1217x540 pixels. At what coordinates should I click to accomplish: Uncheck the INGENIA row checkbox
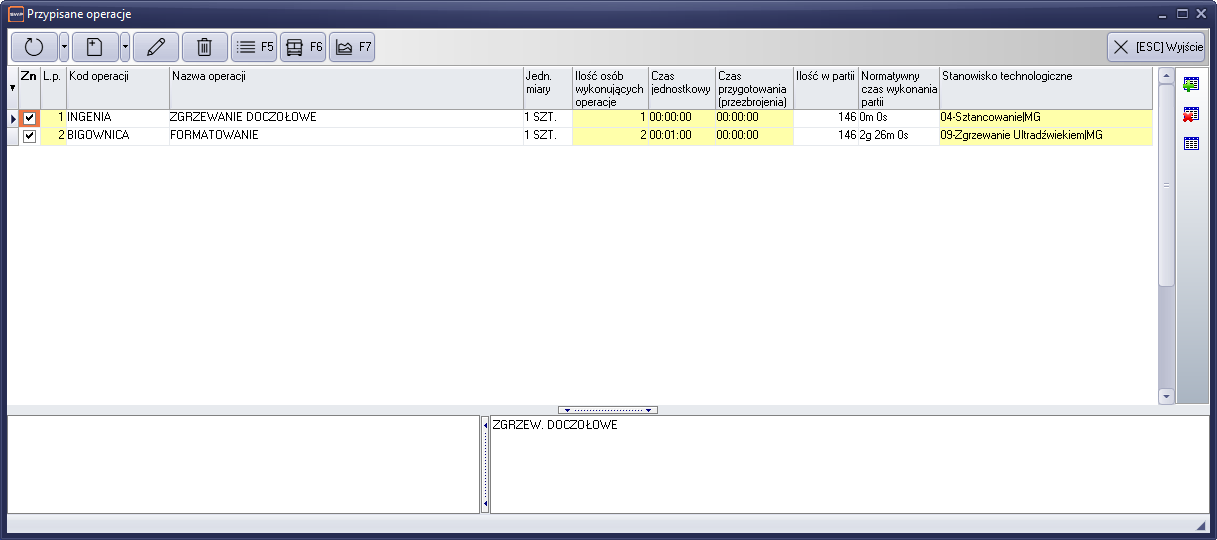pos(29,118)
